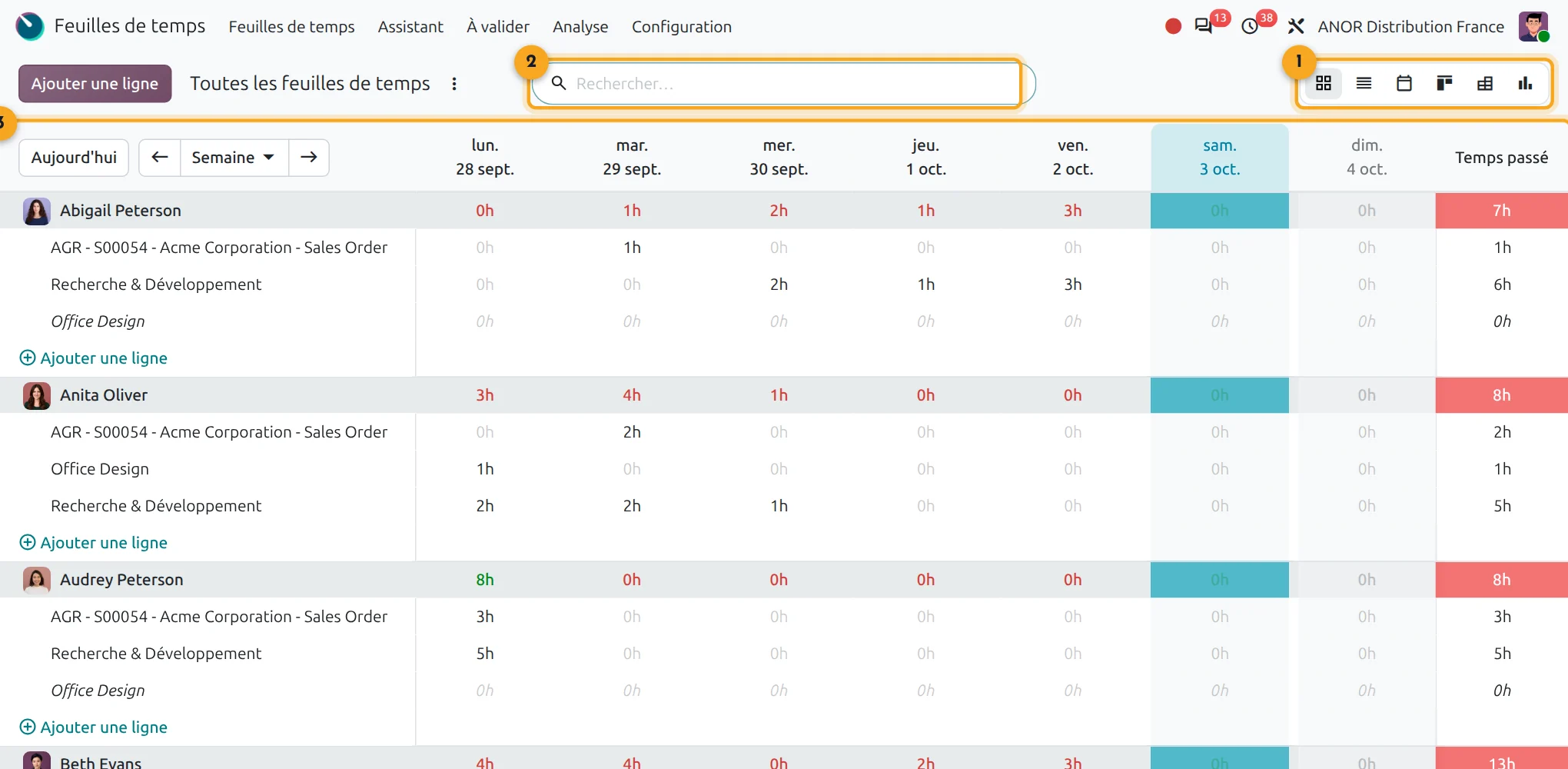Viewport: 1568px width, 769px height.
Task: Click the search magnifier icon
Action: (x=559, y=83)
